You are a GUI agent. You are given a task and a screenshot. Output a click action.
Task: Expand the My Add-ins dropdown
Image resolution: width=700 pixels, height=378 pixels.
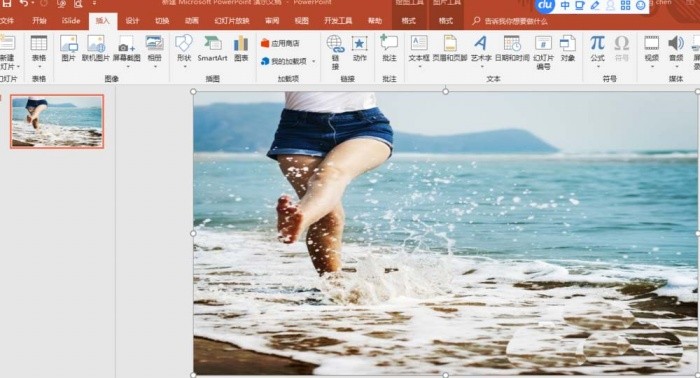[313, 61]
